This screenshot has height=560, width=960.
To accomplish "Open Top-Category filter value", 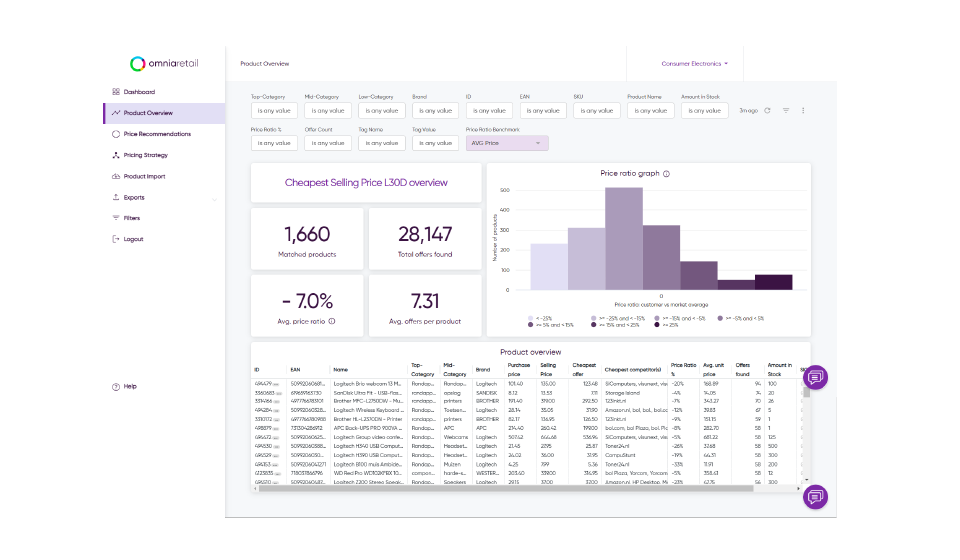I will (x=274, y=111).
